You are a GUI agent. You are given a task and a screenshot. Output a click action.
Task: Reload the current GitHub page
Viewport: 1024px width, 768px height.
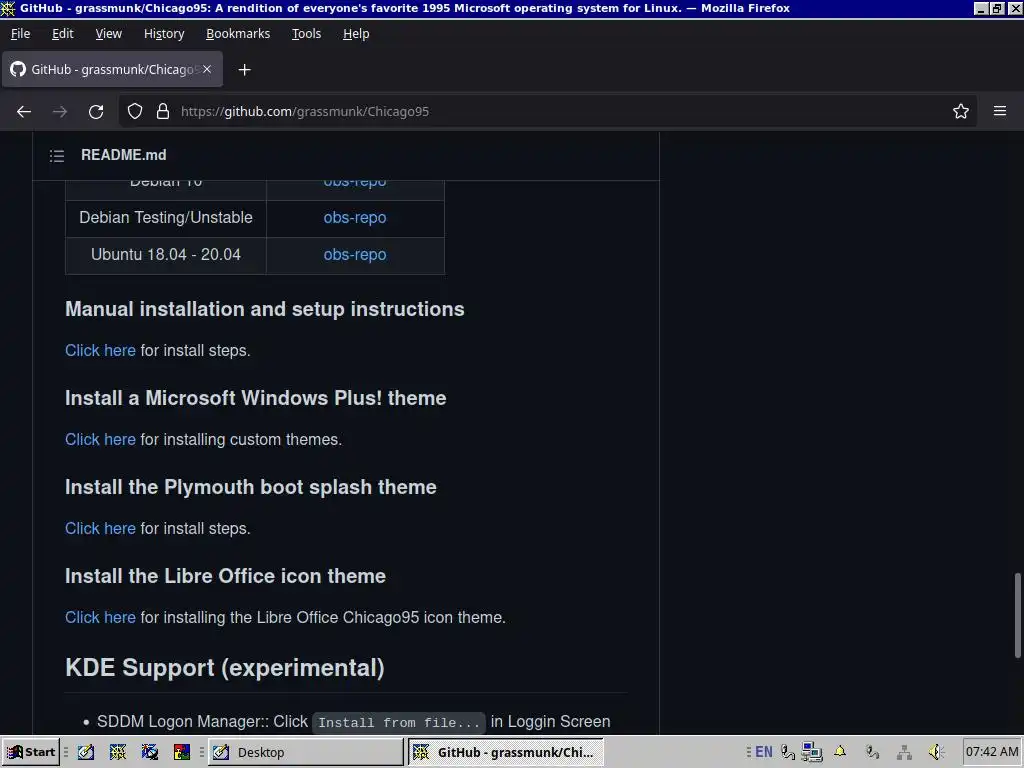click(x=96, y=112)
